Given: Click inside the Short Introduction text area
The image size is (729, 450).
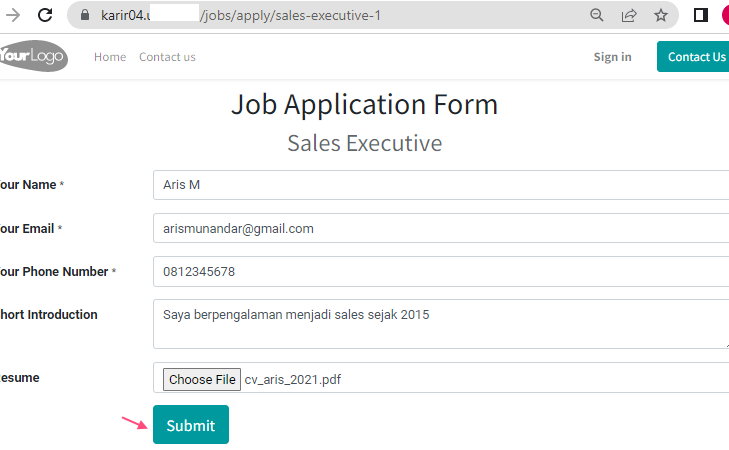Looking at the screenshot, I should pyautogui.click(x=441, y=324).
